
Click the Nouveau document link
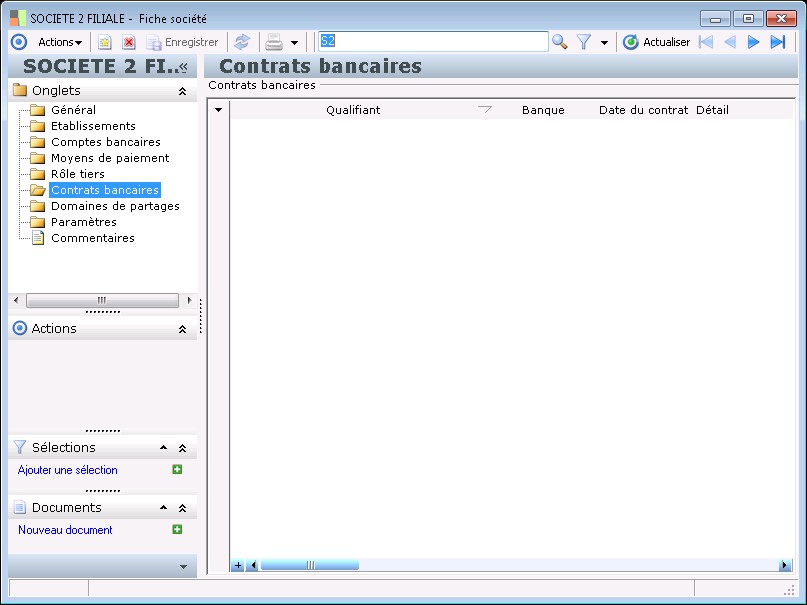coord(65,530)
